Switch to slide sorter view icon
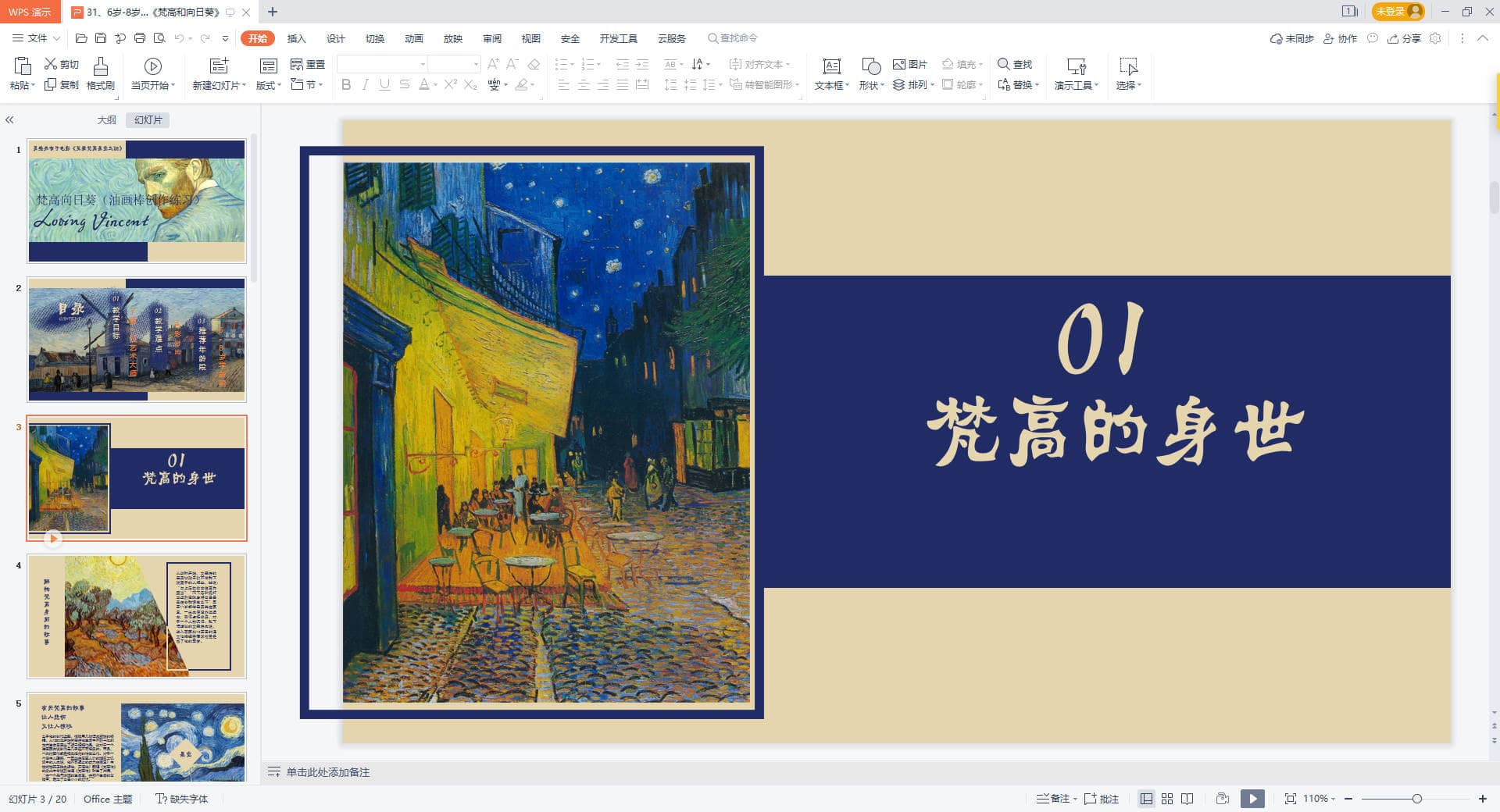1500x812 pixels. pyautogui.click(x=1167, y=799)
